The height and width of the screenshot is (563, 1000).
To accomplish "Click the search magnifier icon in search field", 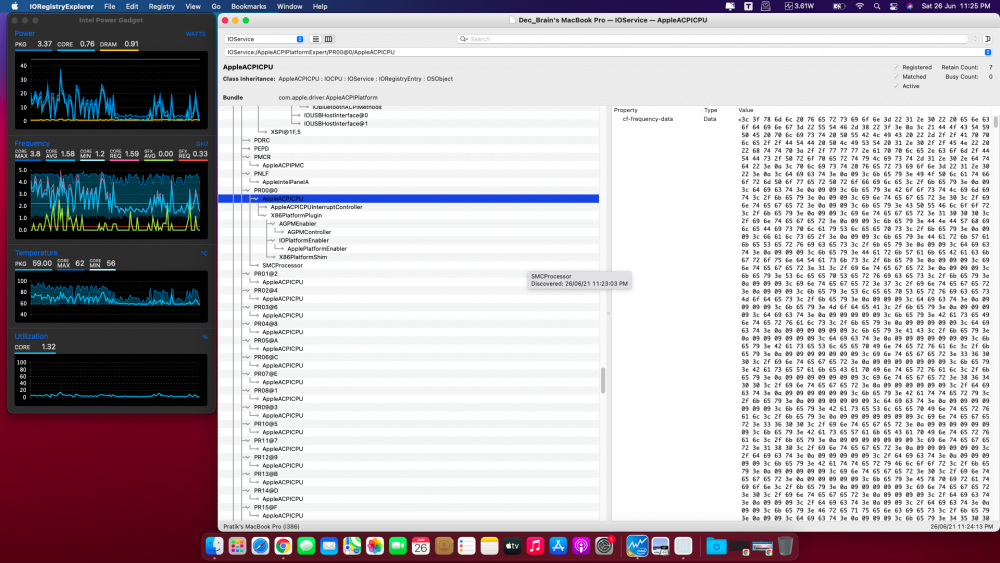I will coord(464,39).
